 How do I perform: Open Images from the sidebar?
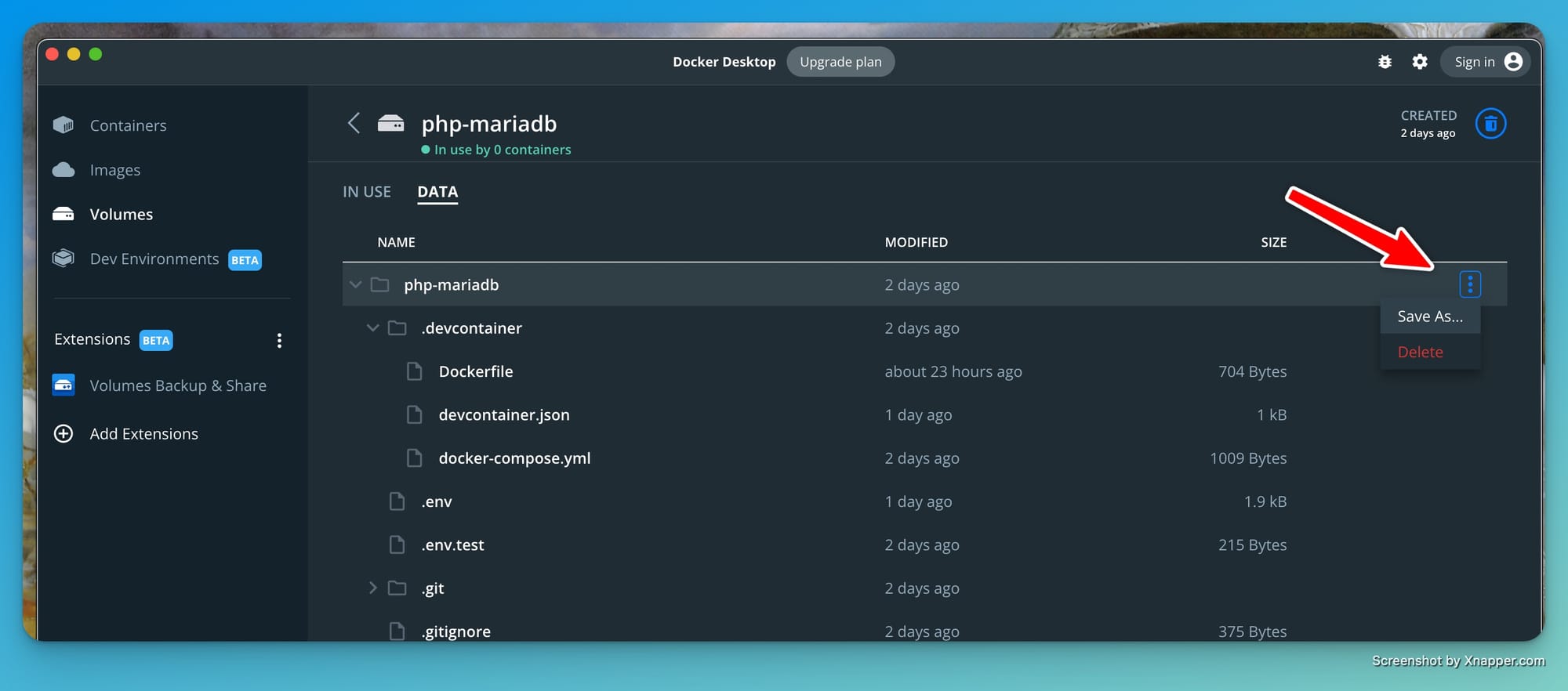pos(114,170)
